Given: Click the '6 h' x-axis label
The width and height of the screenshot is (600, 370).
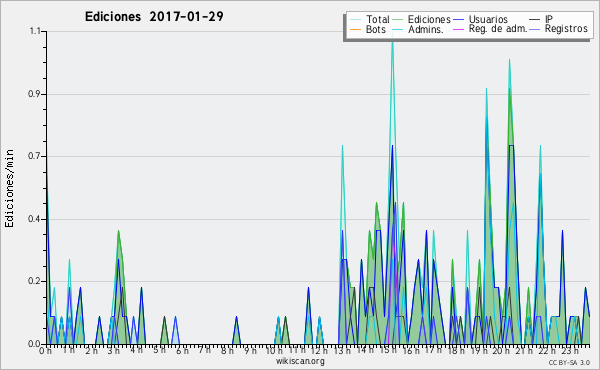Looking at the screenshot, I should tap(182, 351).
